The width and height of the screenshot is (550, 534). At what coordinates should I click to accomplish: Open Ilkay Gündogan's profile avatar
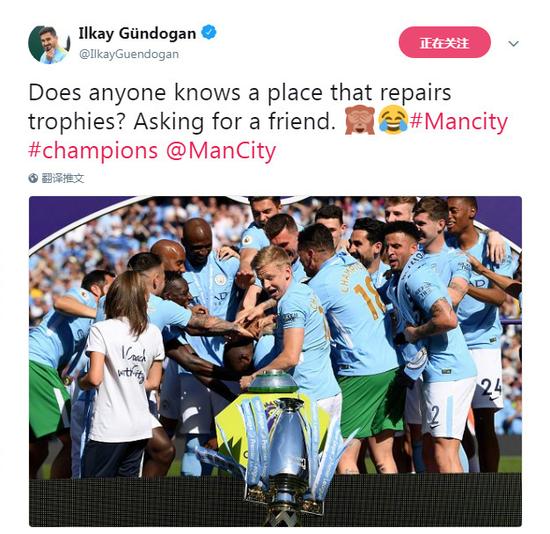[x=49, y=44]
